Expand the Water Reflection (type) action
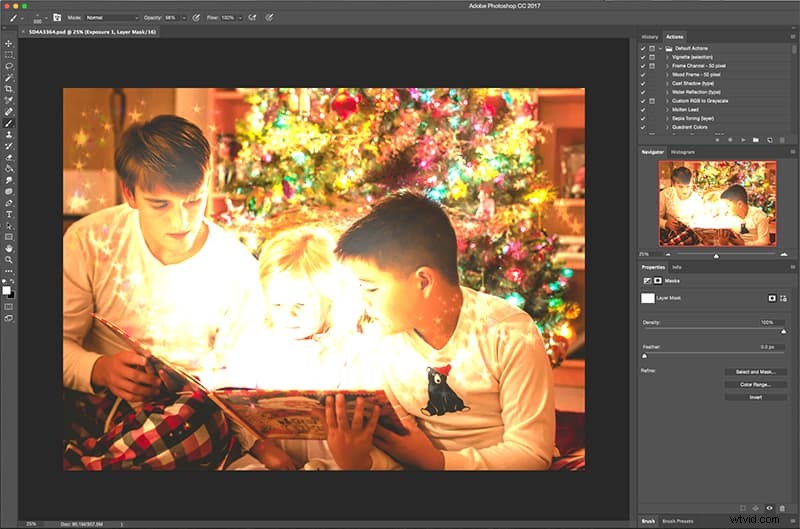Image resolution: width=800 pixels, height=529 pixels. point(667,92)
